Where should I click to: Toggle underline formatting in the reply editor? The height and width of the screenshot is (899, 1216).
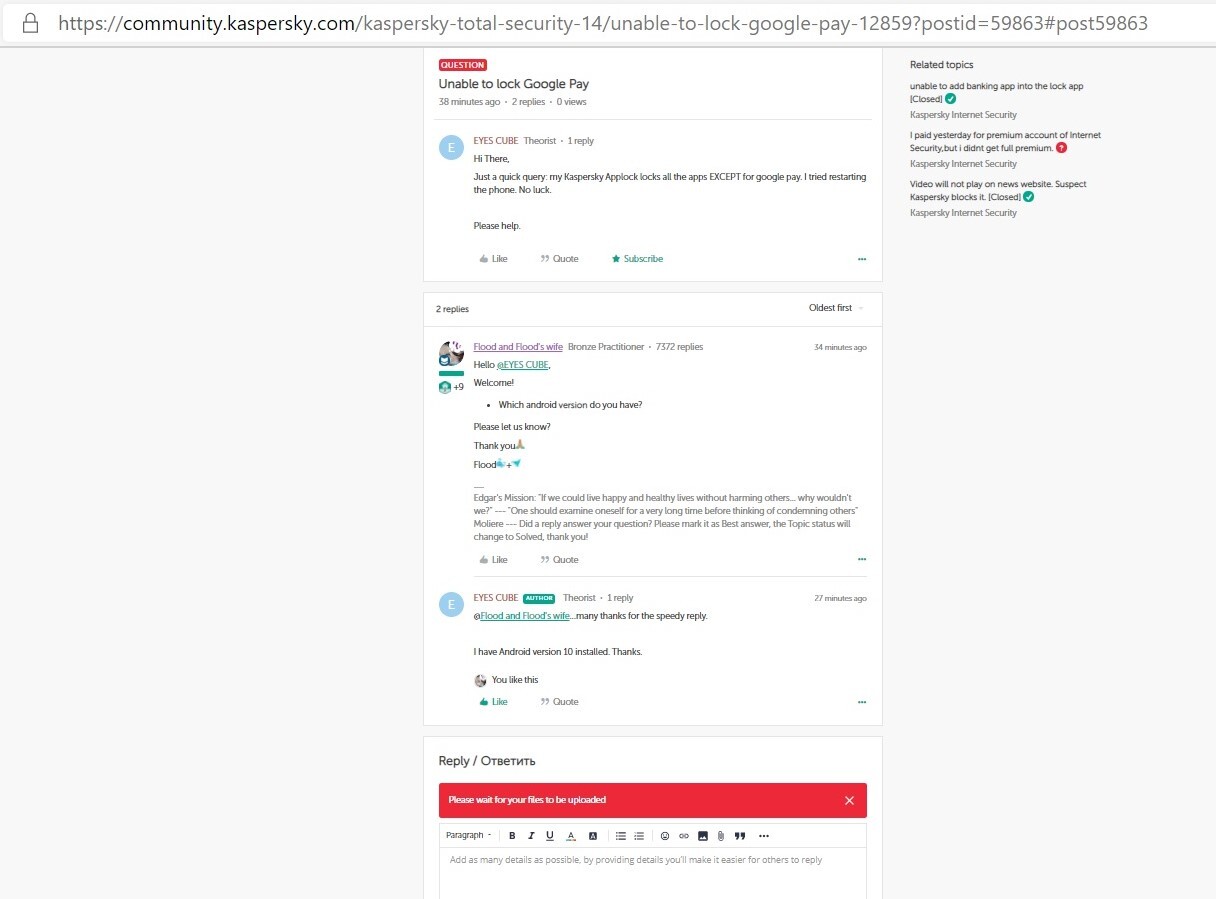click(550, 836)
